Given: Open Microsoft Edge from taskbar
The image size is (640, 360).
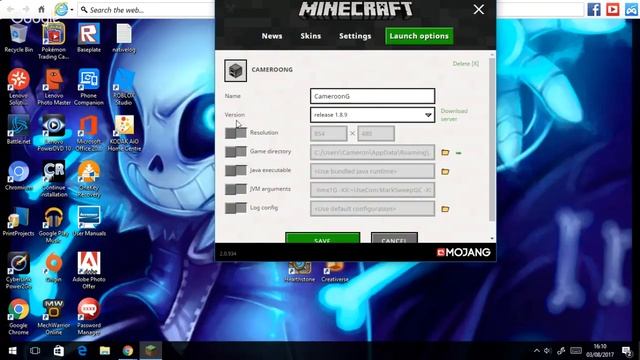Looking at the screenshot, I should pyautogui.click(x=82, y=351).
